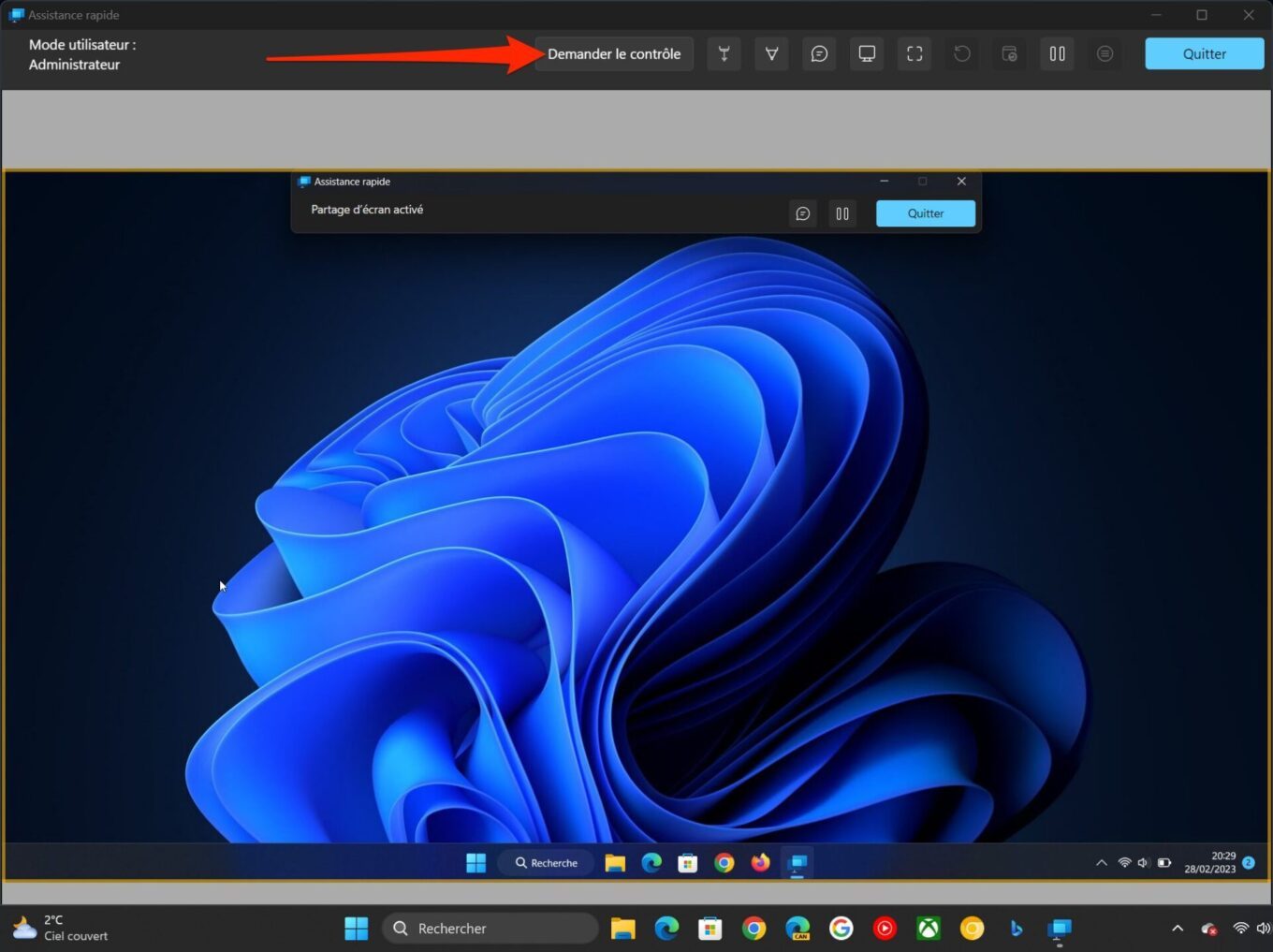The width and height of the screenshot is (1273, 952).
Task: Open Microsoft Store on the remote taskbar
Action: tap(688, 863)
